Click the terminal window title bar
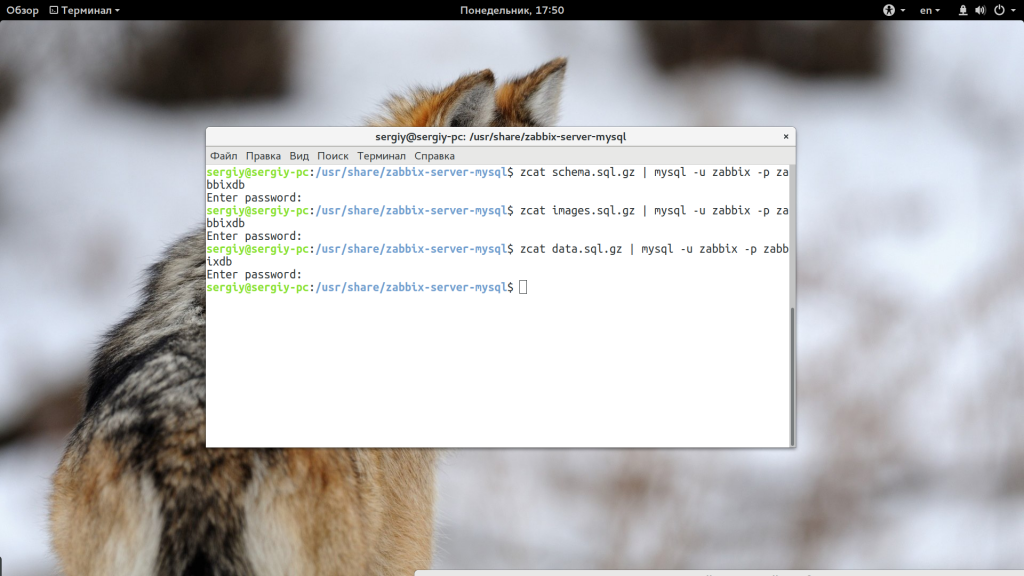The height and width of the screenshot is (576, 1024). pyautogui.click(x=500, y=136)
